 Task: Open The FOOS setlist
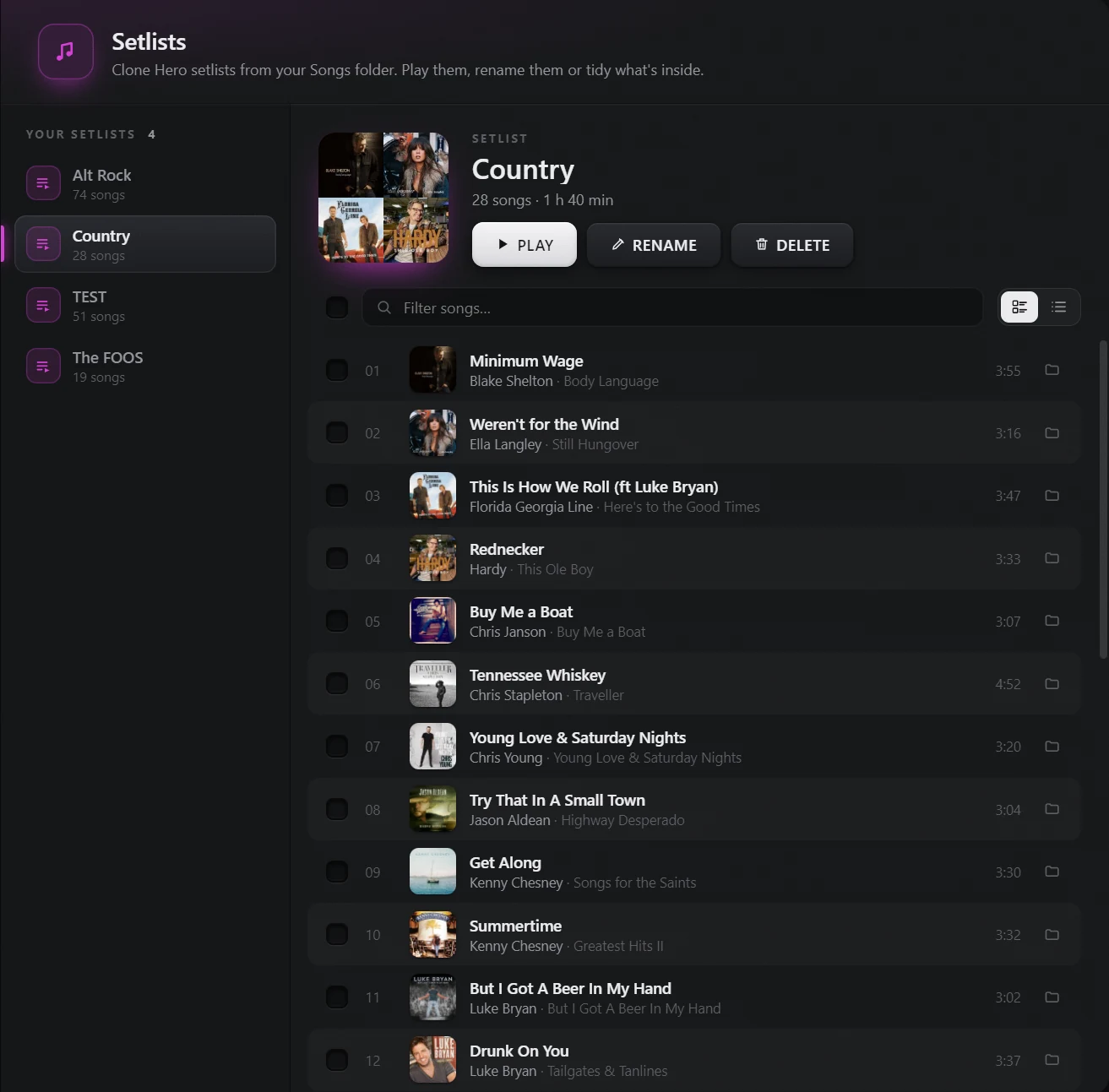pos(145,366)
